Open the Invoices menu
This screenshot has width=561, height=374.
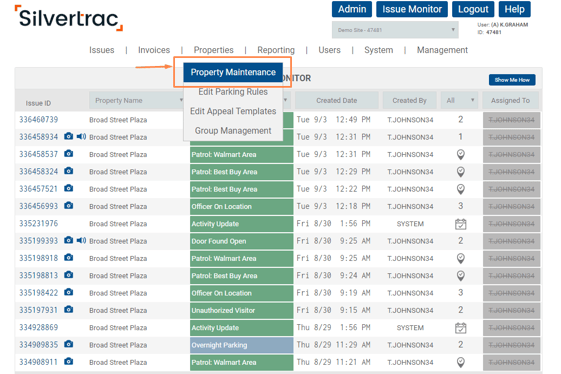[154, 50]
